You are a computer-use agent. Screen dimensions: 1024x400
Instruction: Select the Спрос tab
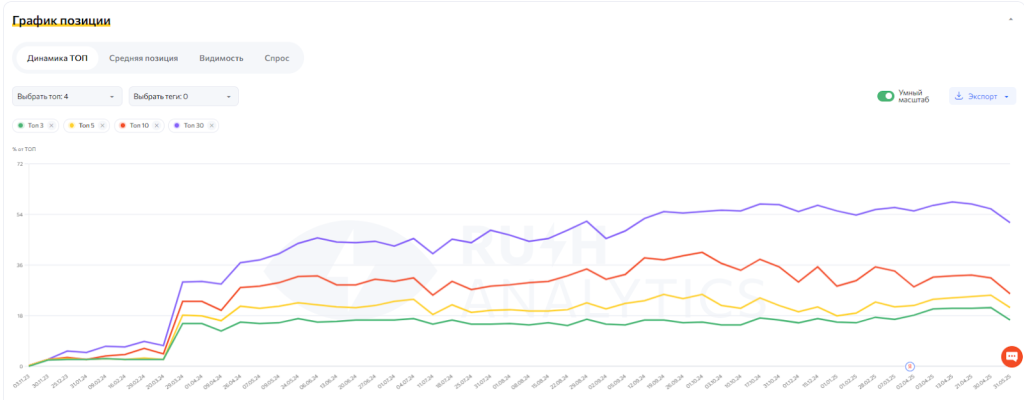[x=276, y=58]
